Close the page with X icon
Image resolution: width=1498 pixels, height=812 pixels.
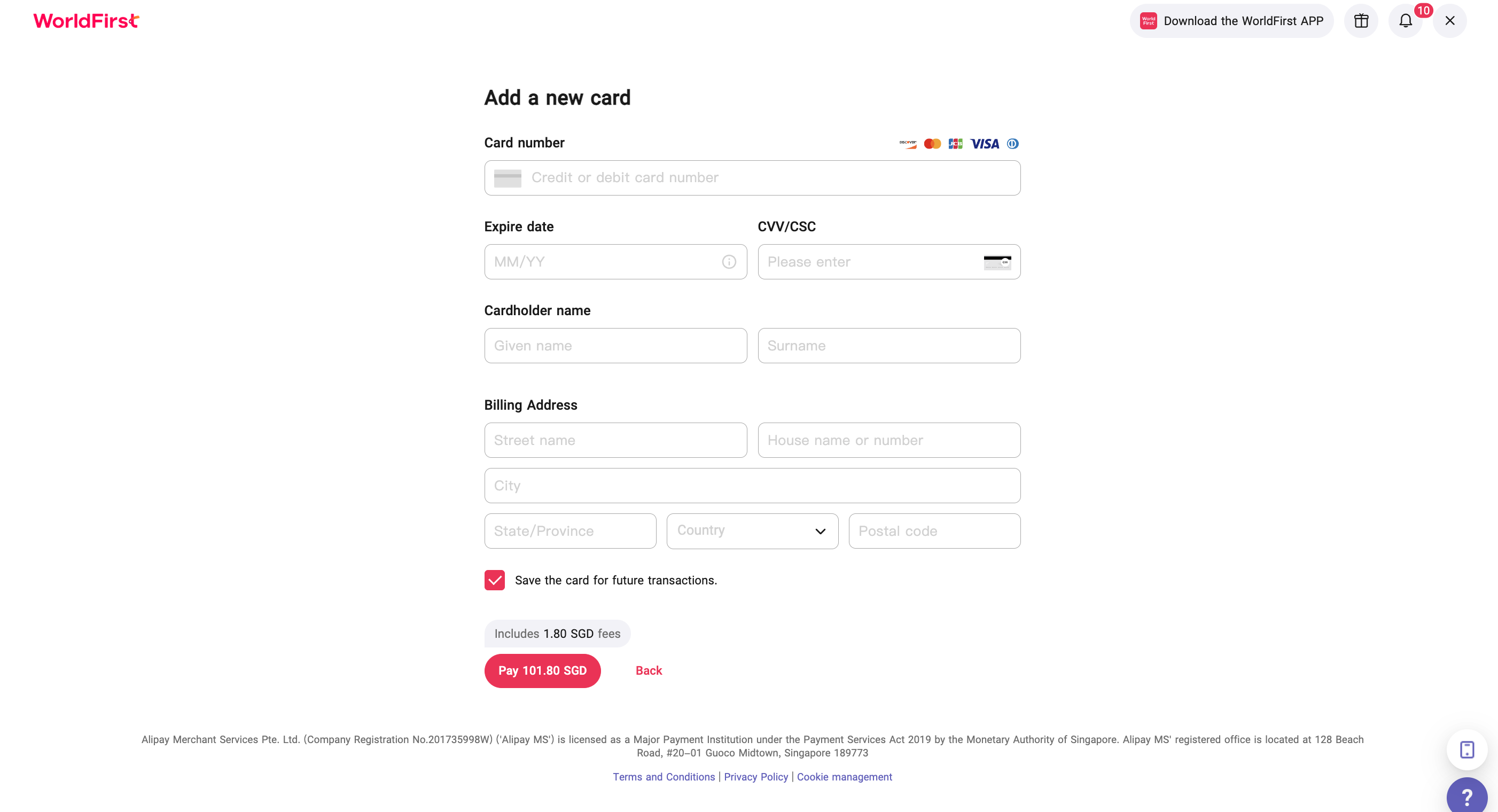click(1450, 21)
